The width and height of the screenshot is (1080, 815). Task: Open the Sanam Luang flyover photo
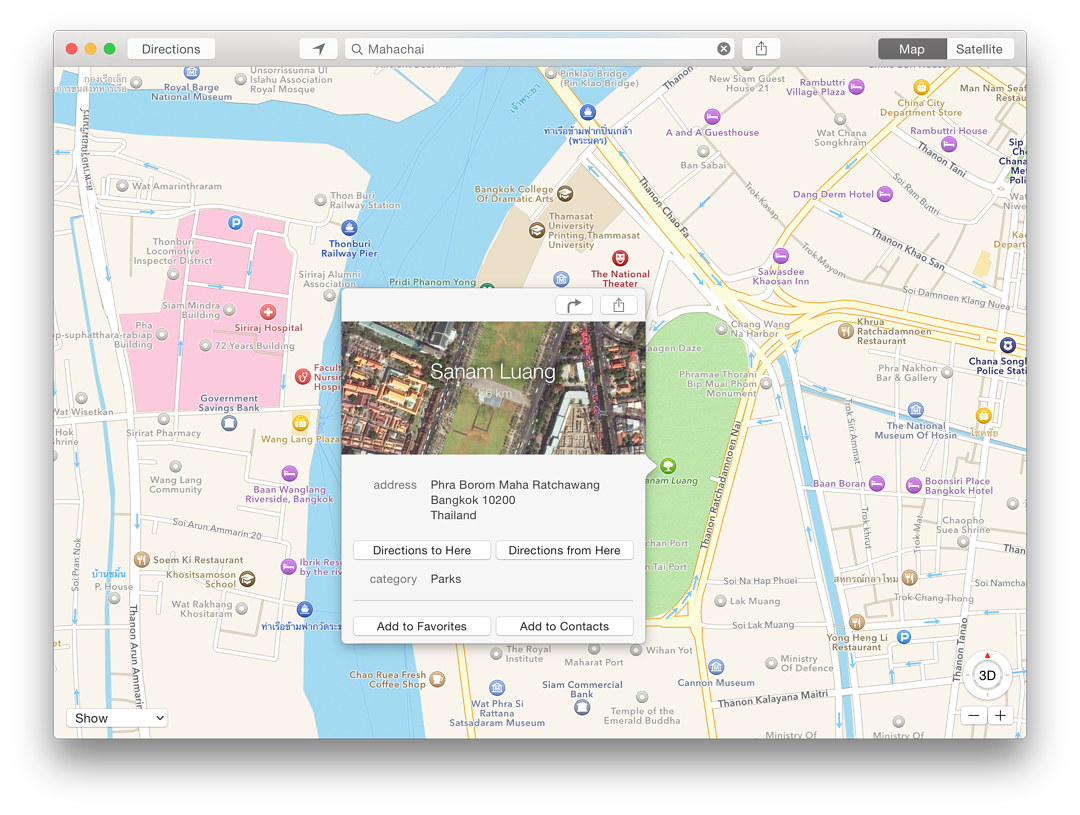(493, 388)
